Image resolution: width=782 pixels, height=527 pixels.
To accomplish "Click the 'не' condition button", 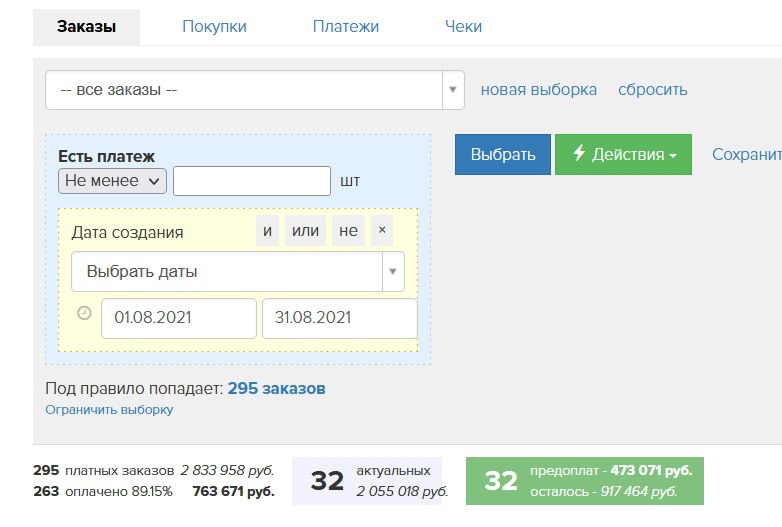I will [x=348, y=231].
